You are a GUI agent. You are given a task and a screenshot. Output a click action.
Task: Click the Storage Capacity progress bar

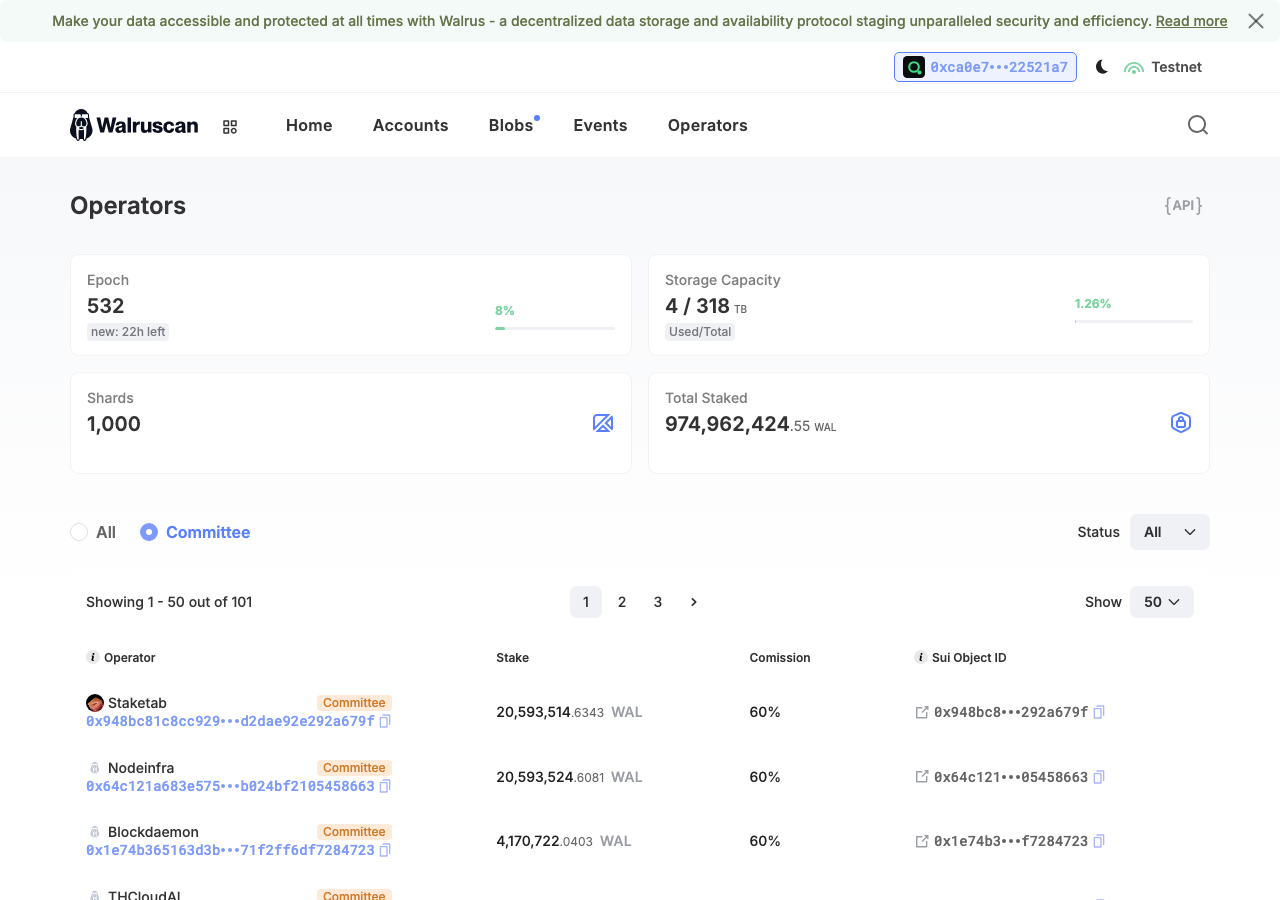[x=1134, y=321]
